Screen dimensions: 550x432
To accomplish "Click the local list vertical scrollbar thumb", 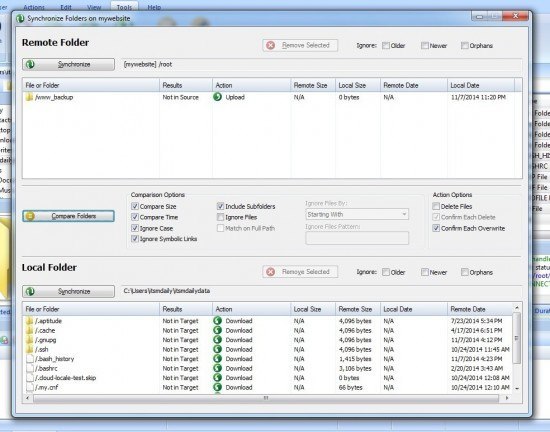I will coord(516,338).
